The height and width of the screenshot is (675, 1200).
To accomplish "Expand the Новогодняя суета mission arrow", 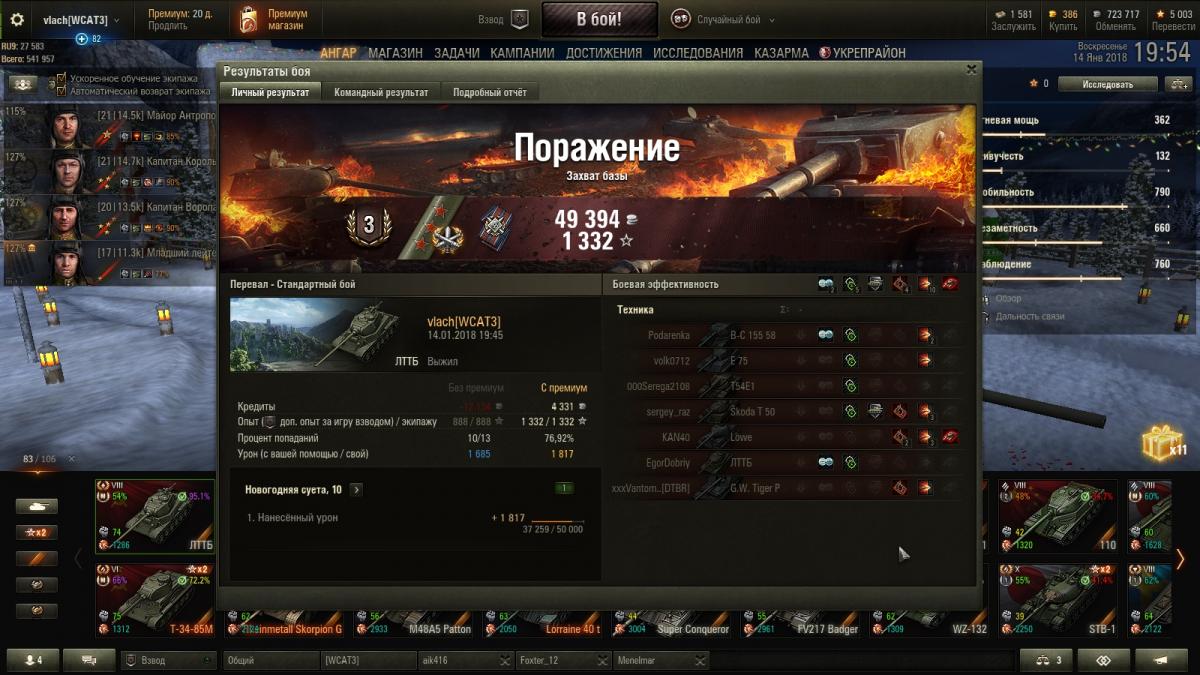I will coord(357,490).
